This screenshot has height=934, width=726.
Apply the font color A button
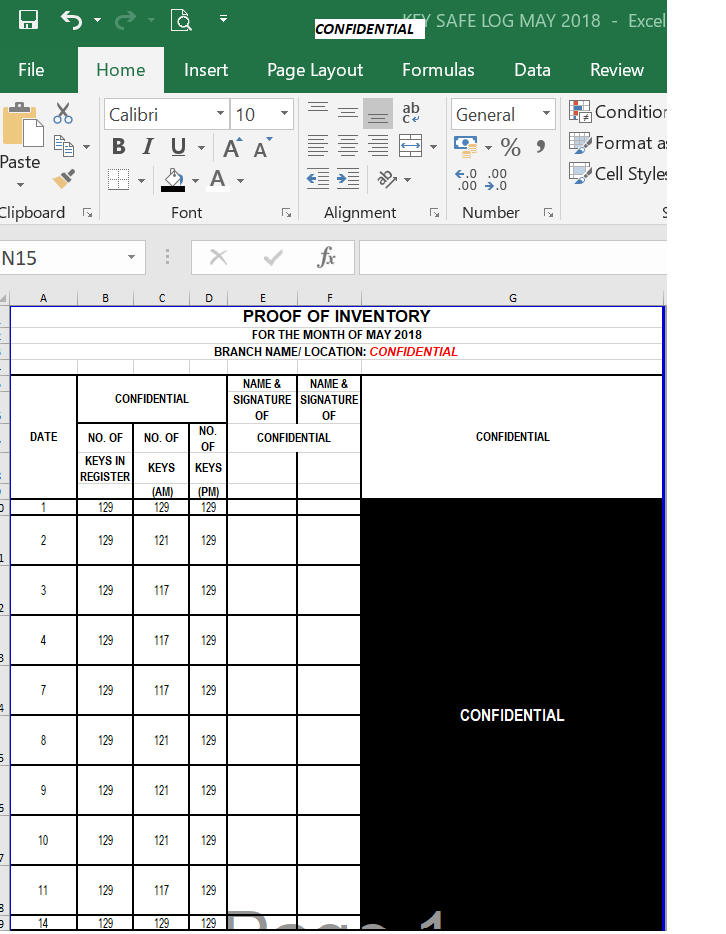[x=218, y=179]
